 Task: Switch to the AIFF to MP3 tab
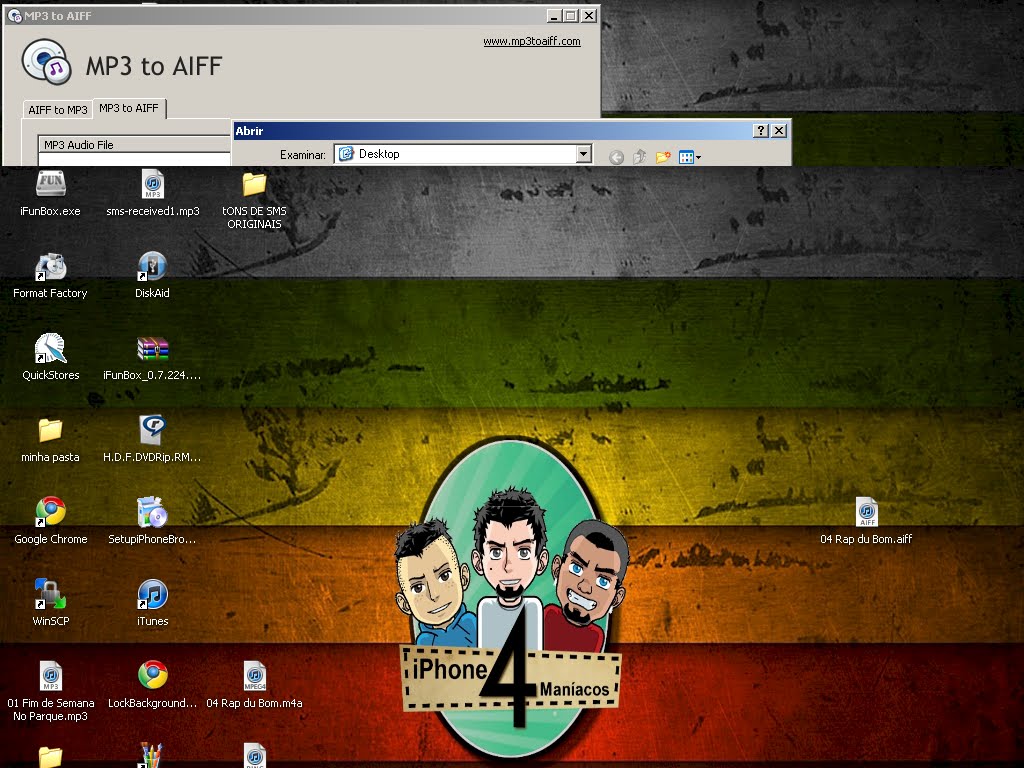(x=57, y=110)
